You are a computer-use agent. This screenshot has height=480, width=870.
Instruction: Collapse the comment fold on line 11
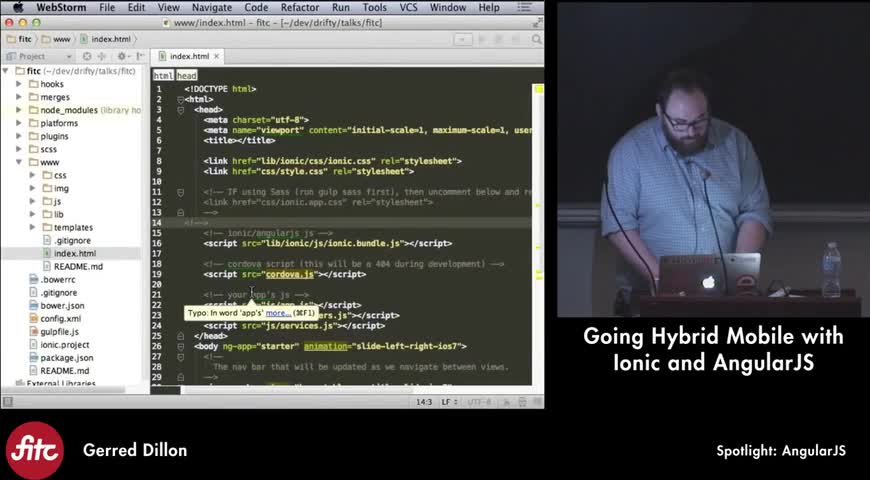pyautogui.click(x=180, y=192)
